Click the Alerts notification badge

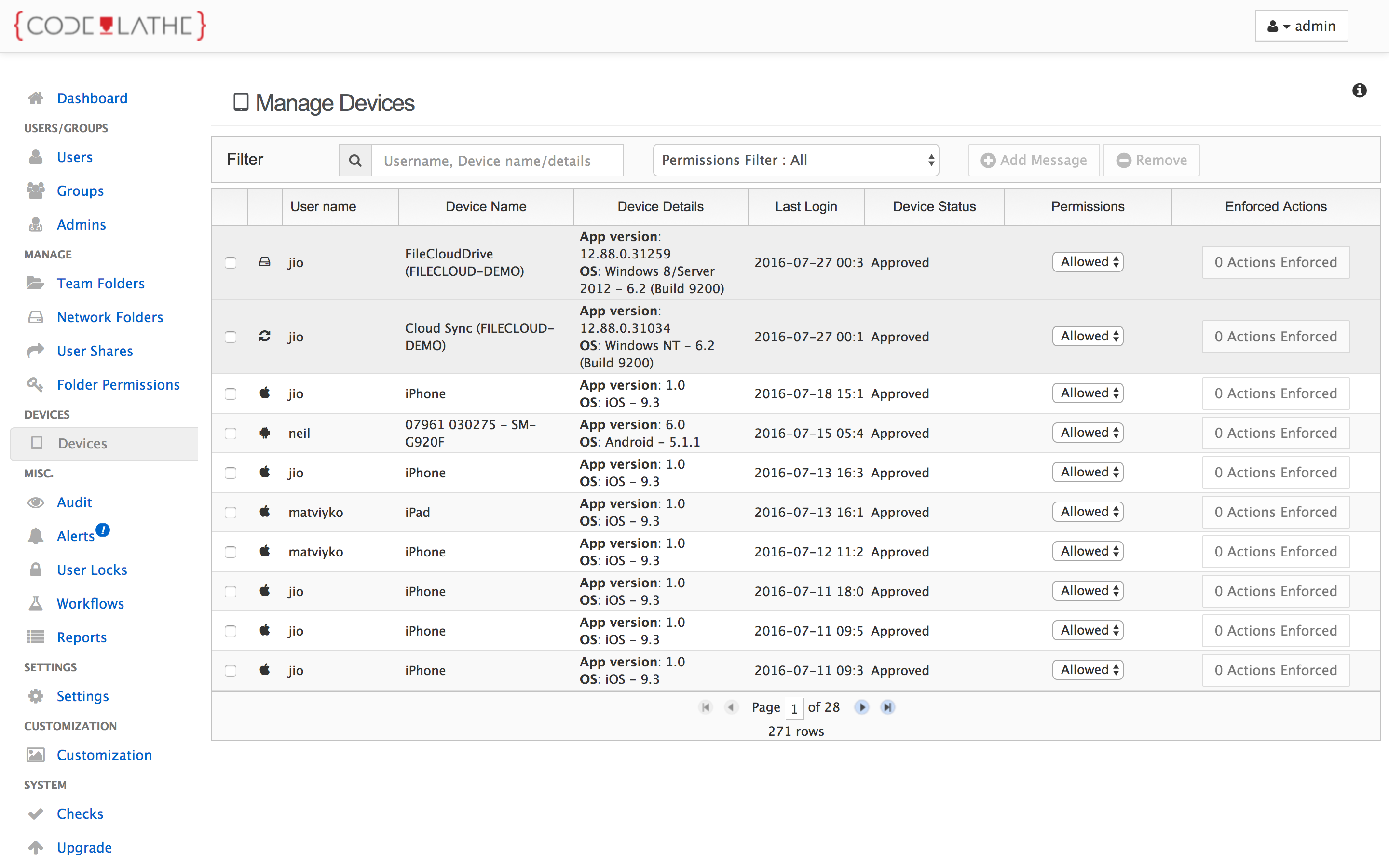103,530
